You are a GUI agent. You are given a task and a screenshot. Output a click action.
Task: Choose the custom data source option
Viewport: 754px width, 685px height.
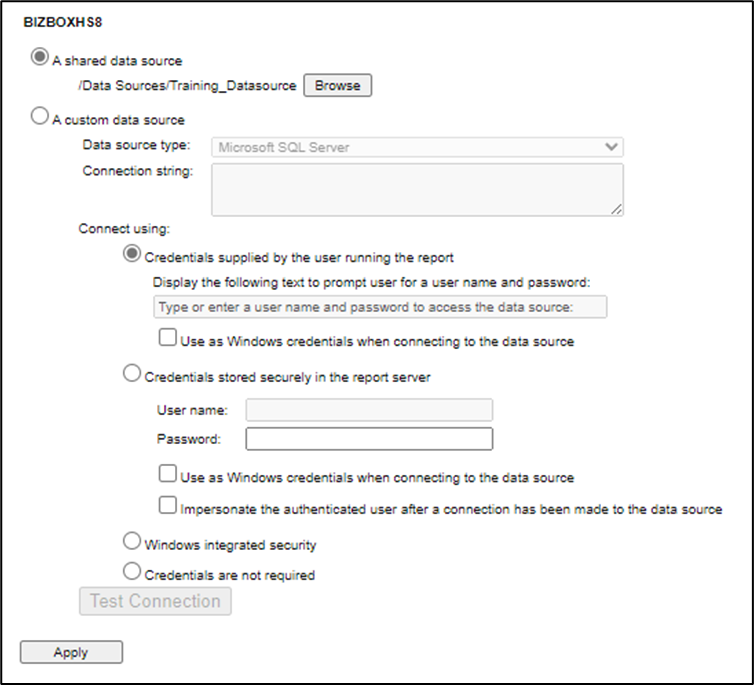(40, 117)
